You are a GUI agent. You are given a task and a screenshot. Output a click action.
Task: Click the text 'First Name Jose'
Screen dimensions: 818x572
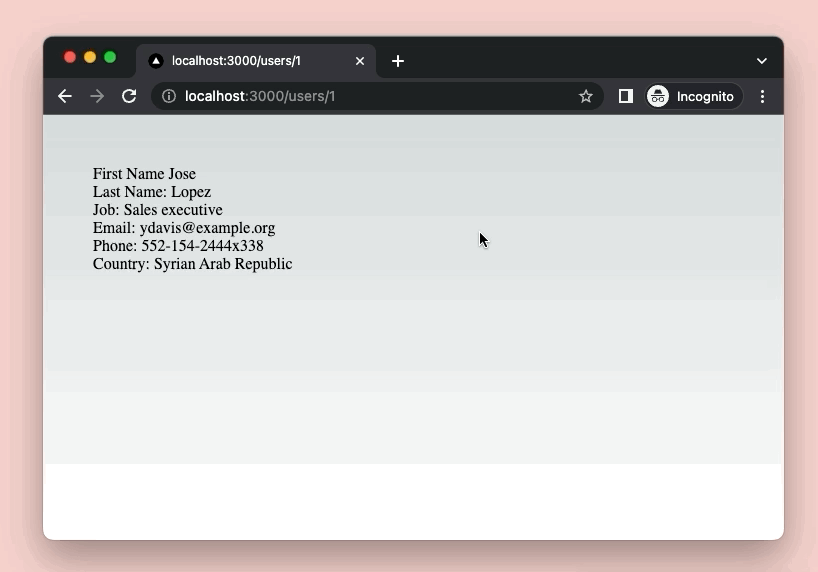coord(145,174)
